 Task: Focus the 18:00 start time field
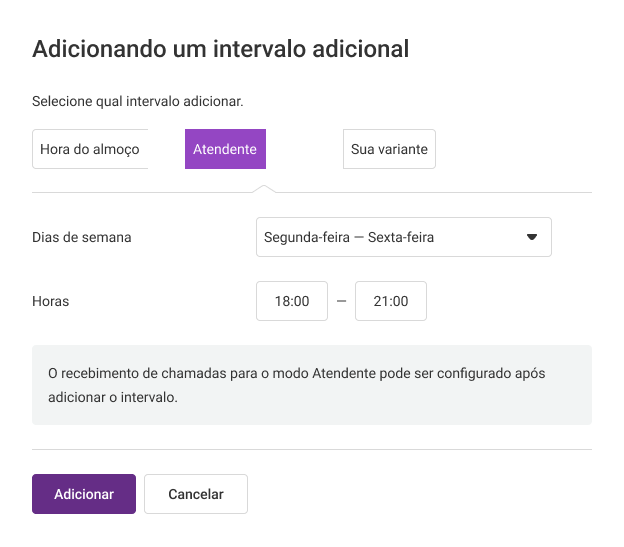[292, 301]
